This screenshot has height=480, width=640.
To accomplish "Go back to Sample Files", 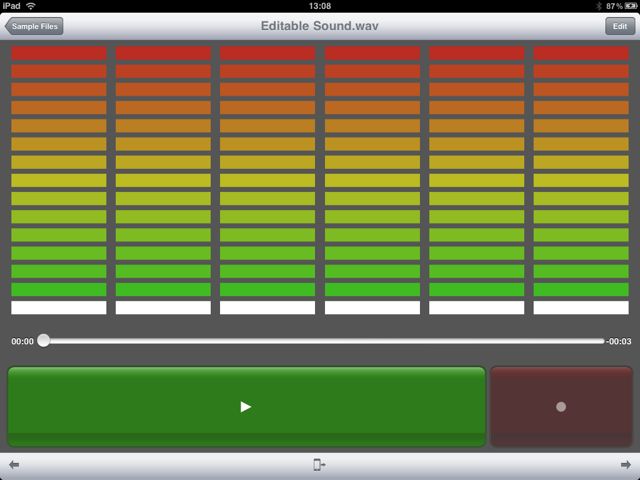I will point(34,26).
